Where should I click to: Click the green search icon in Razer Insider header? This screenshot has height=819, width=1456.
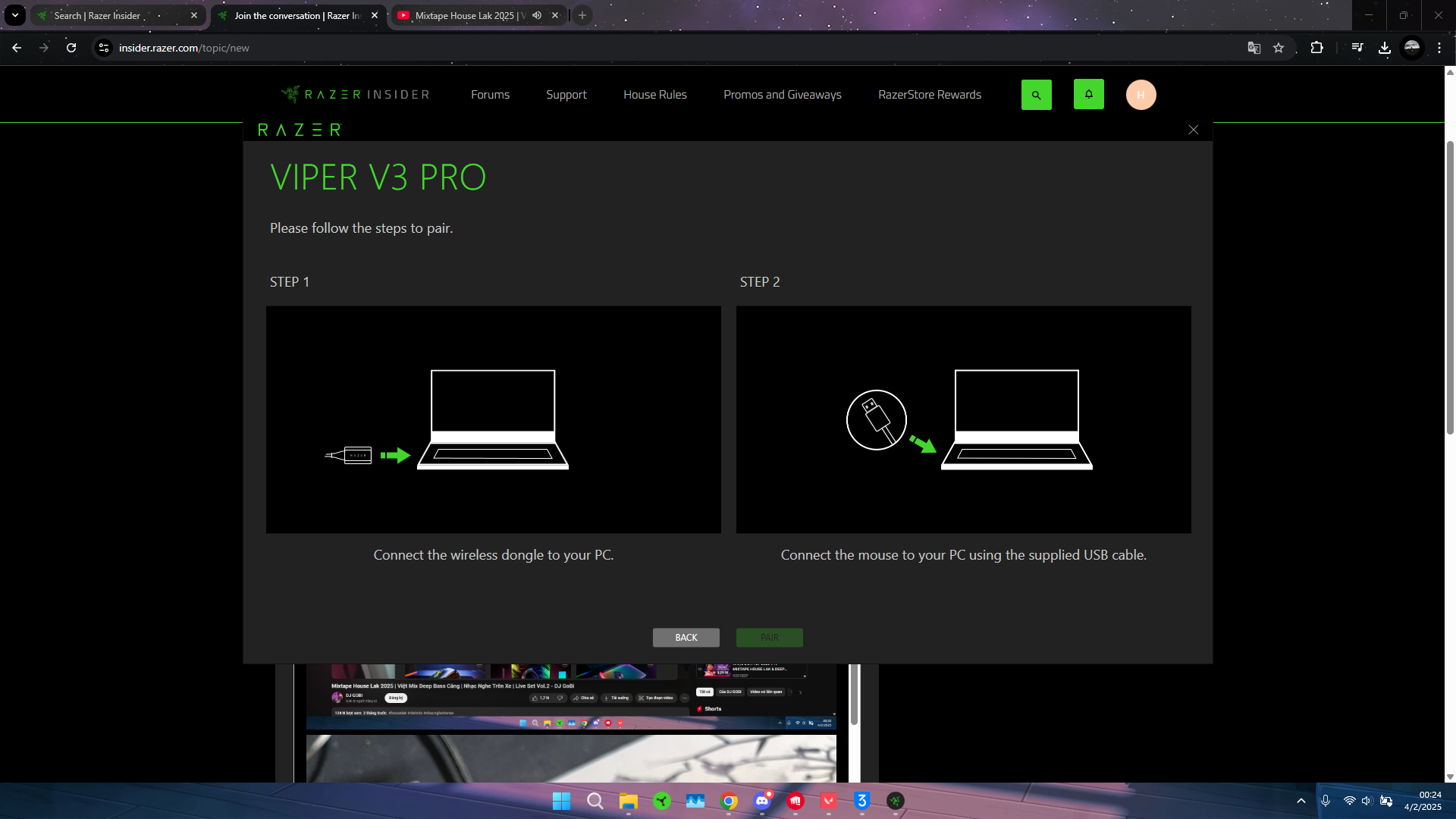point(1036,95)
